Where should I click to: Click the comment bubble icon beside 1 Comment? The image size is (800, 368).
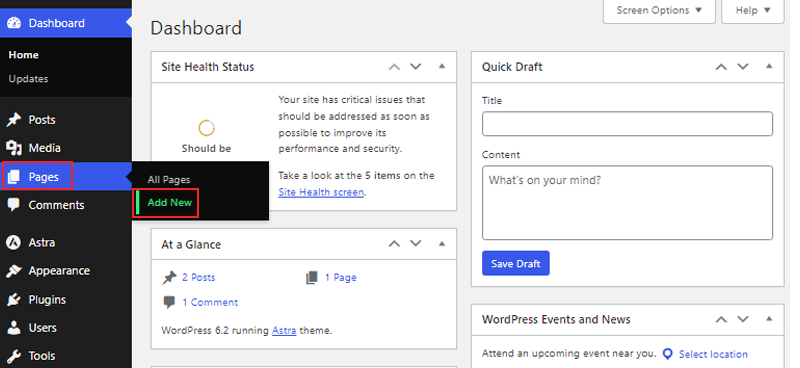coord(169,302)
